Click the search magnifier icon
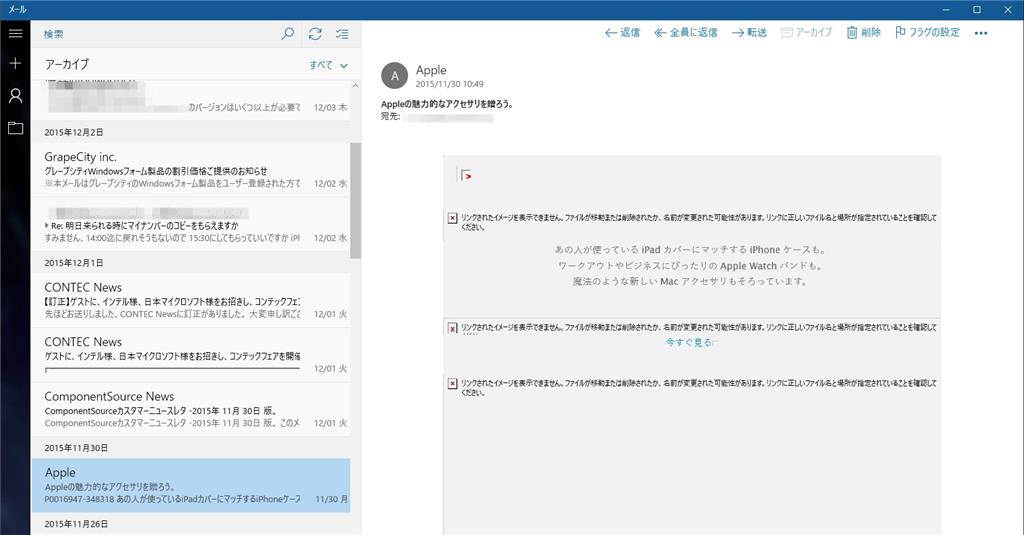1024x535 pixels. 287,33
